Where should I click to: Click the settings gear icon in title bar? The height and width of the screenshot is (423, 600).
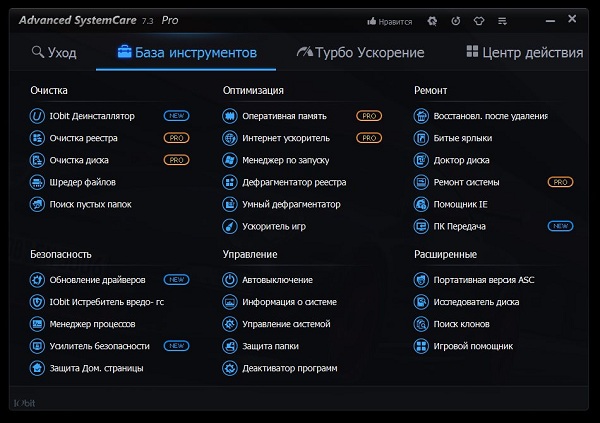point(432,20)
